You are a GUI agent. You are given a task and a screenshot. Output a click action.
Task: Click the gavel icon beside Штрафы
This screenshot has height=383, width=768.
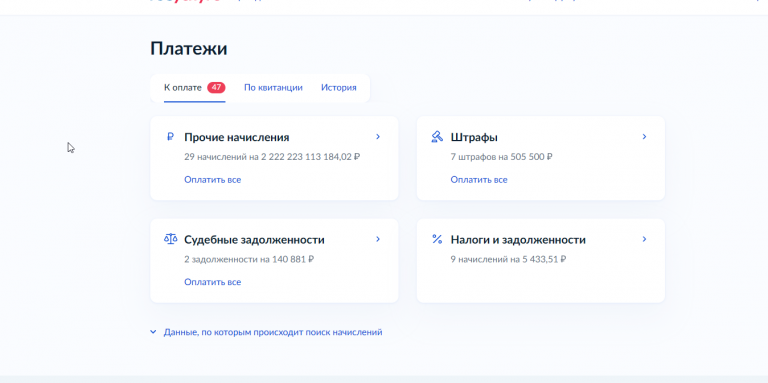pyautogui.click(x=436, y=137)
